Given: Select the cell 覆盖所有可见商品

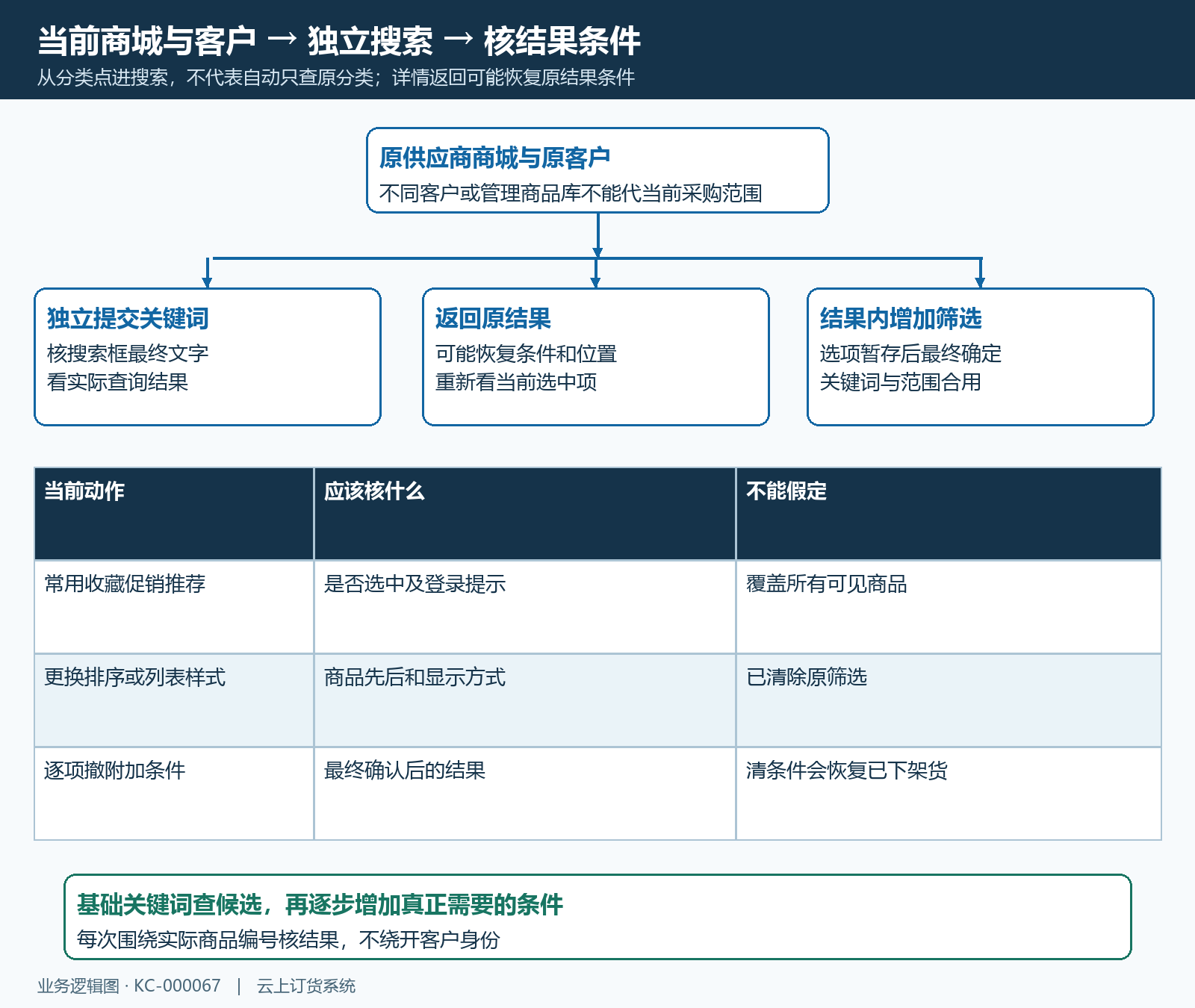Looking at the screenshot, I should [x=949, y=607].
